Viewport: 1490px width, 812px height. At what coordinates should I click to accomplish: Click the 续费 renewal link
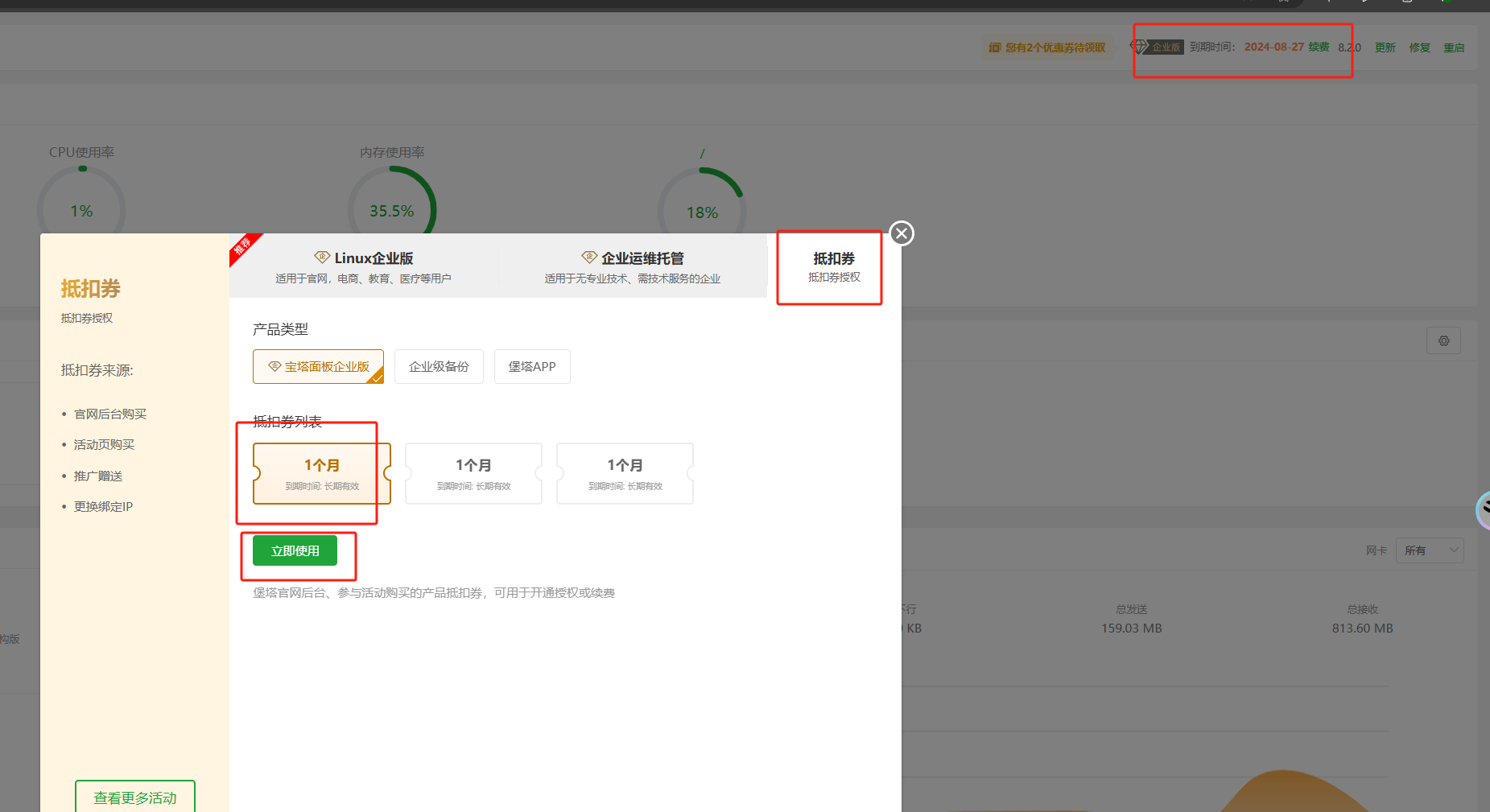[1319, 47]
